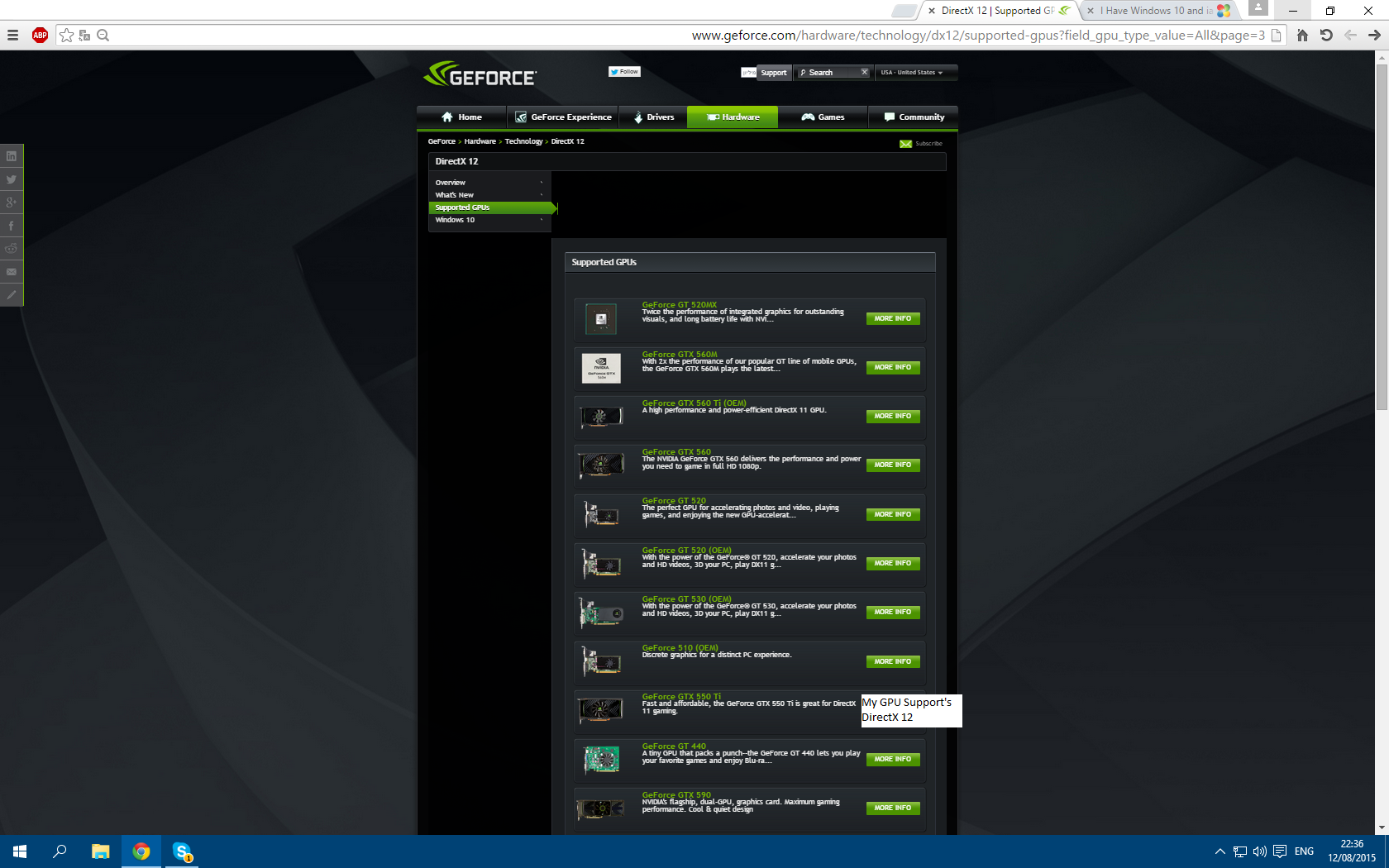Image resolution: width=1389 pixels, height=868 pixels.
Task: Click More Info for GeForce GT 440
Action: pos(893,759)
